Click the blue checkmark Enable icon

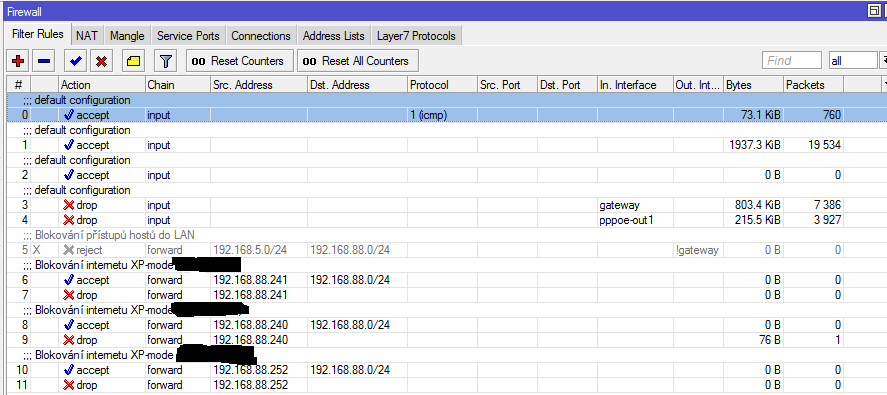[x=75, y=61]
